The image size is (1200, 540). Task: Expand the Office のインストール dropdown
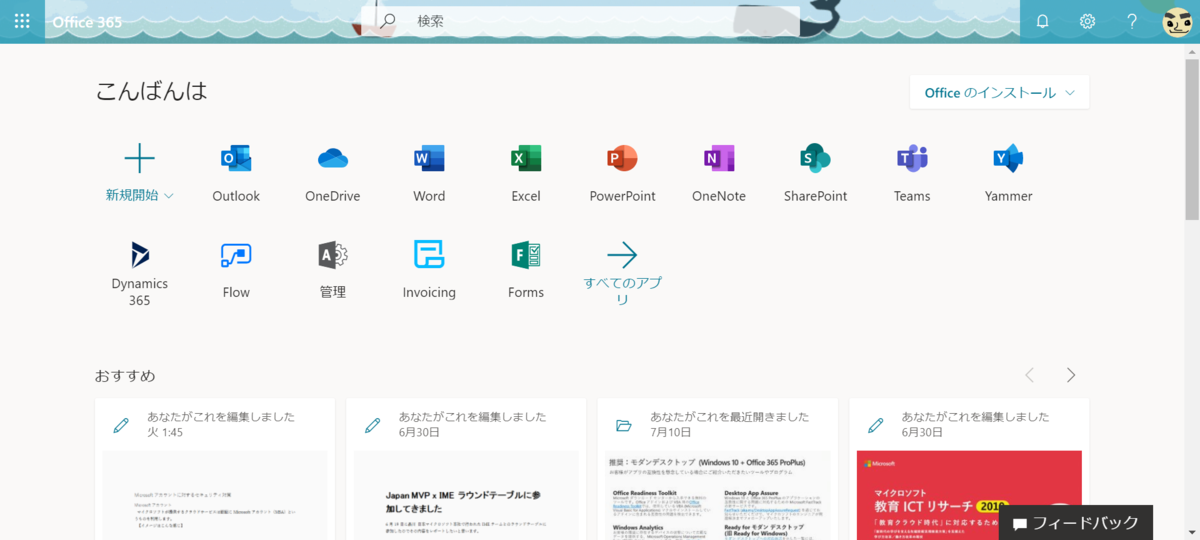pos(999,92)
